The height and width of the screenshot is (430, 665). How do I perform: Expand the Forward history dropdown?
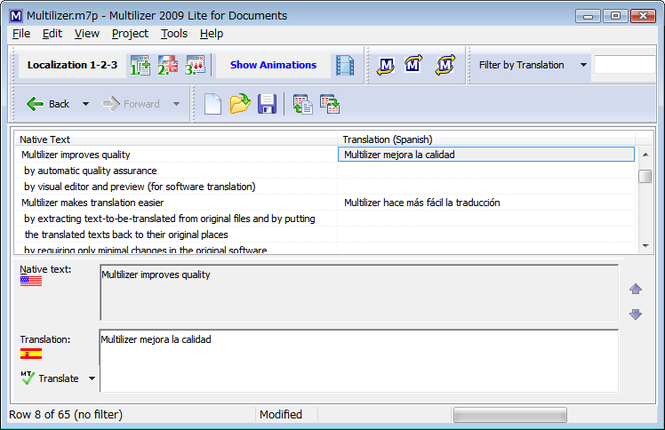click(176, 104)
